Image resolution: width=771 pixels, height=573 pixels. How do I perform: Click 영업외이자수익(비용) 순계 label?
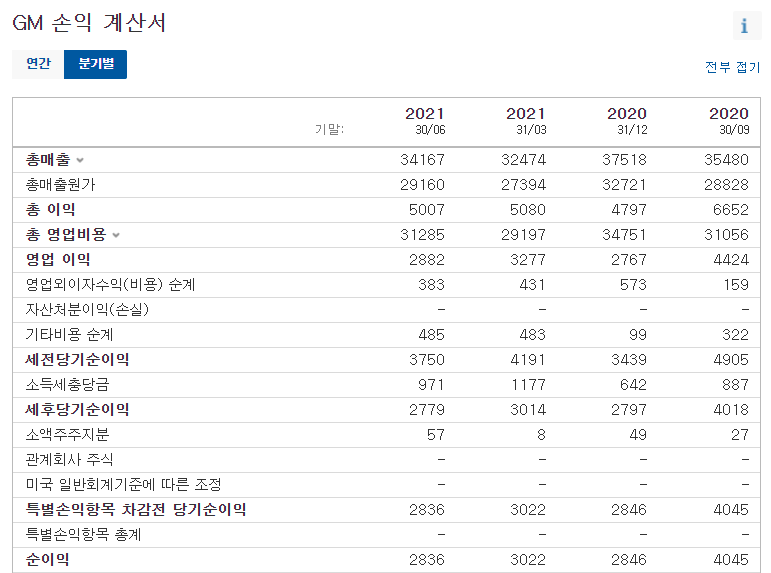(111, 285)
